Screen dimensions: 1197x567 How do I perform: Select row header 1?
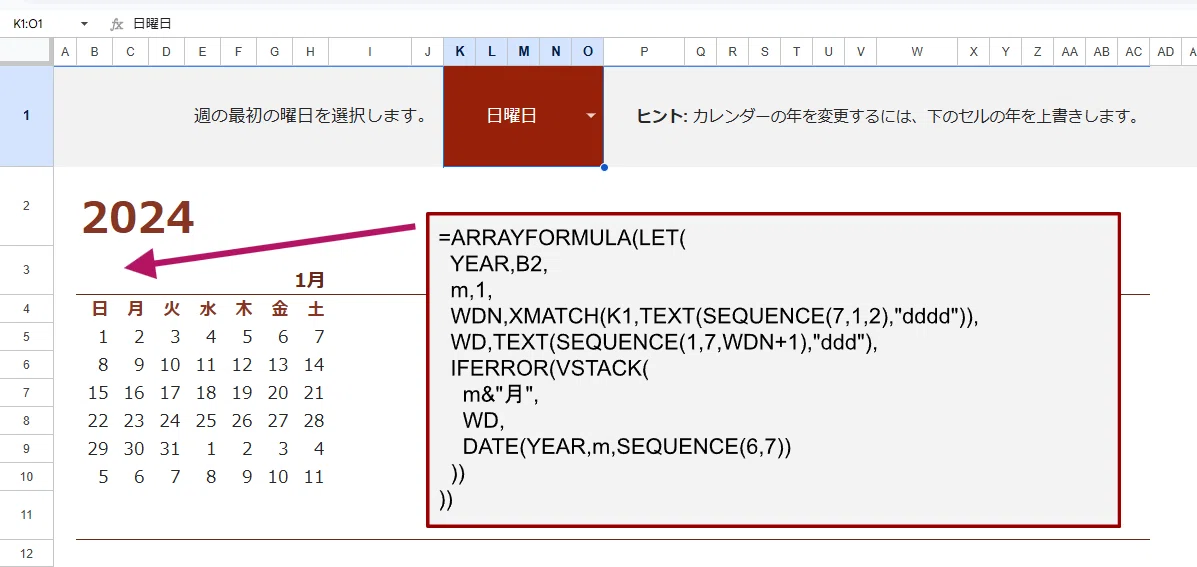coord(27,116)
